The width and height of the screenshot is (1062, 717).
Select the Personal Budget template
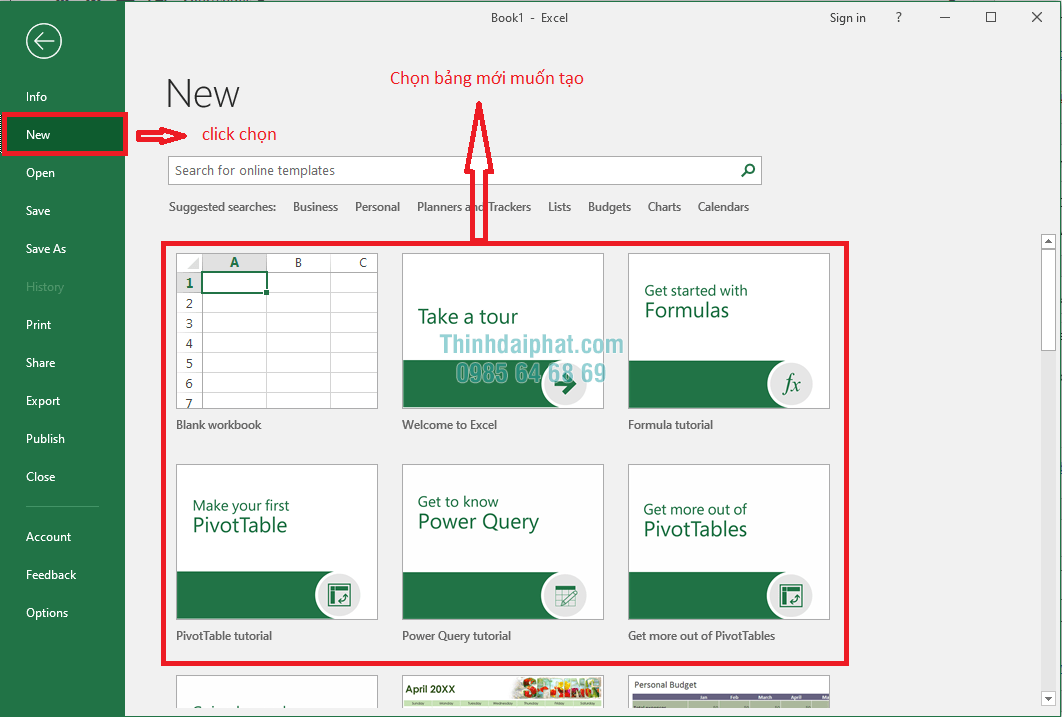tap(728, 691)
